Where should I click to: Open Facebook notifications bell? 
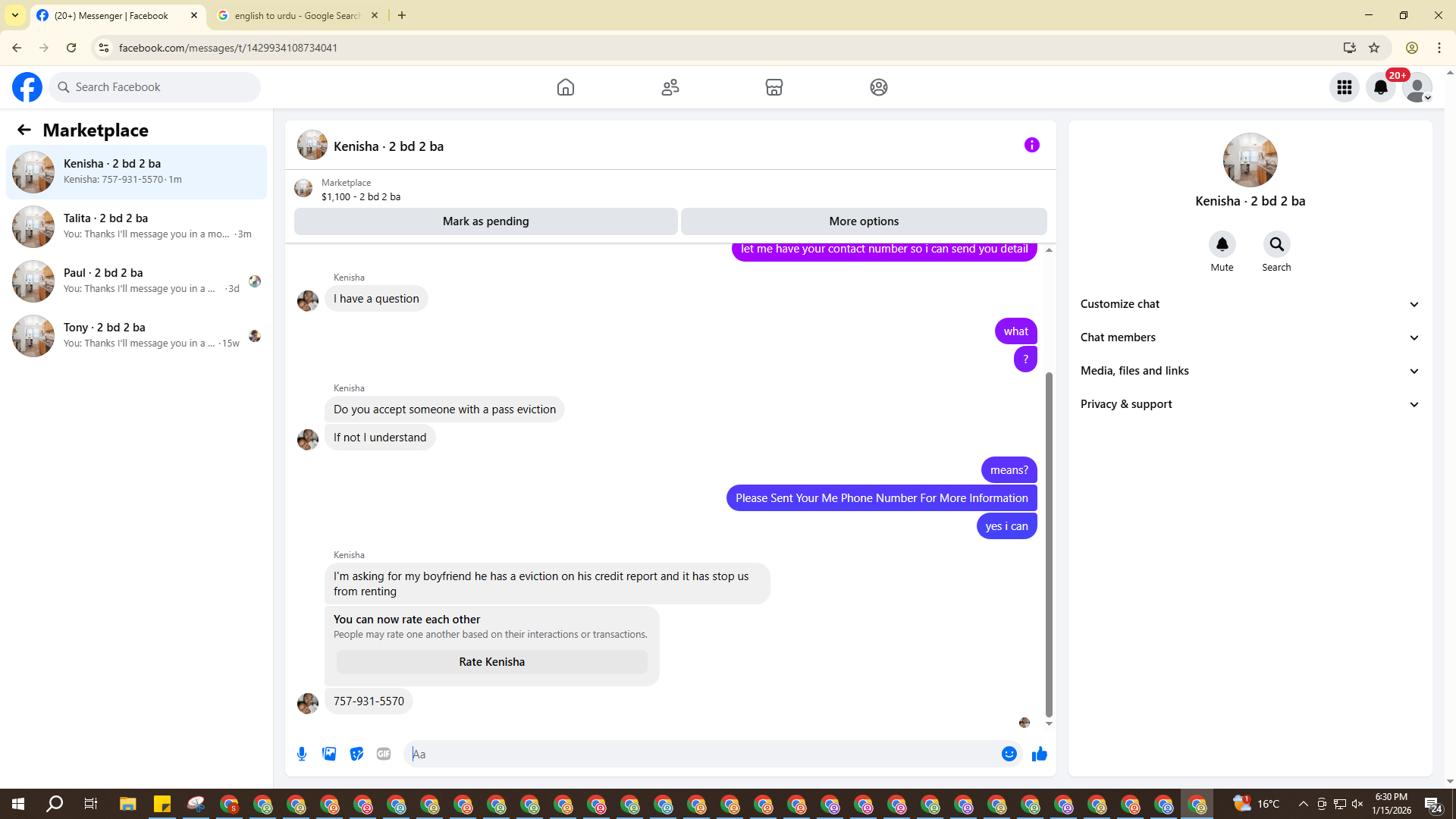[1381, 87]
